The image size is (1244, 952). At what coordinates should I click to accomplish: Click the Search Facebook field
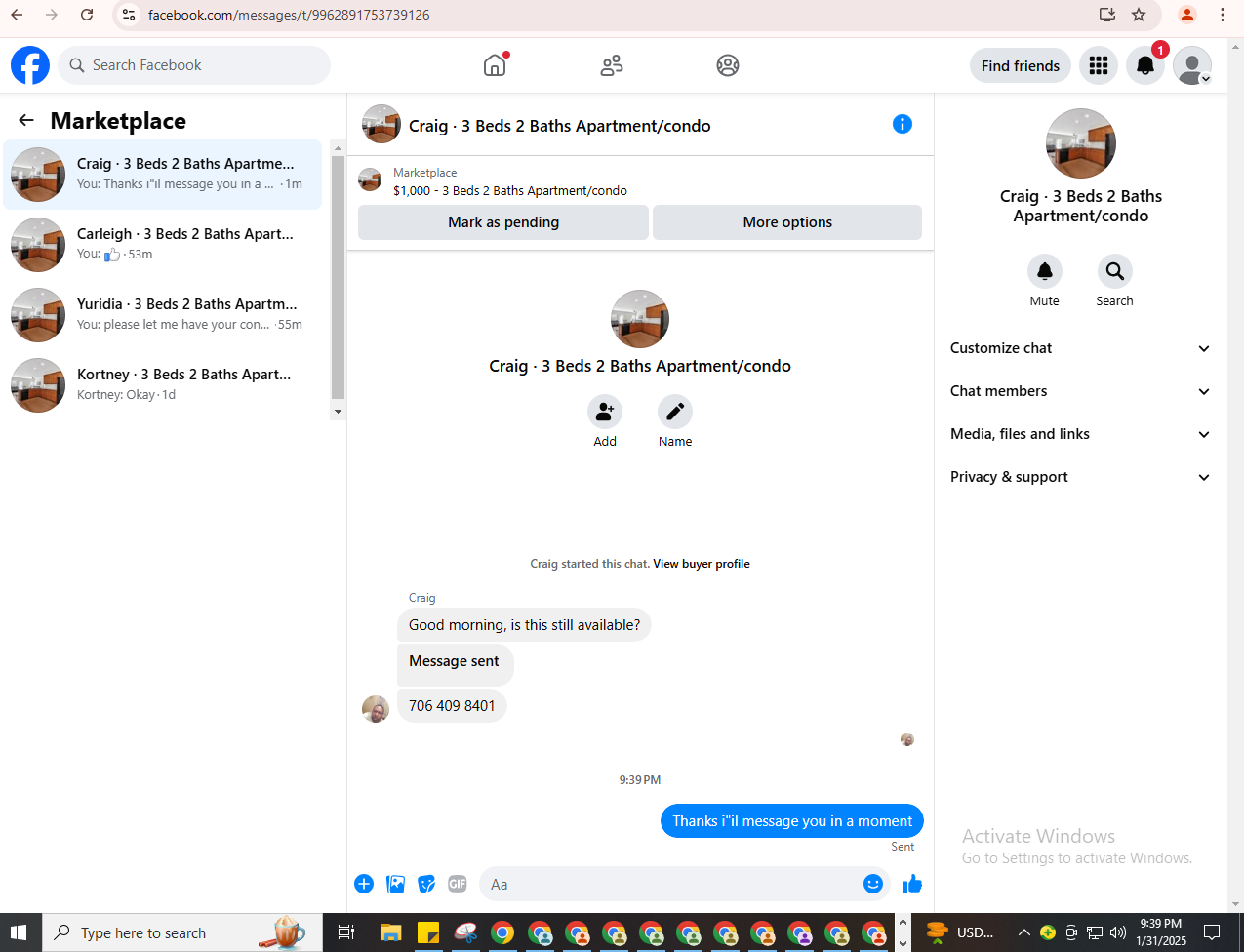click(x=194, y=65)
